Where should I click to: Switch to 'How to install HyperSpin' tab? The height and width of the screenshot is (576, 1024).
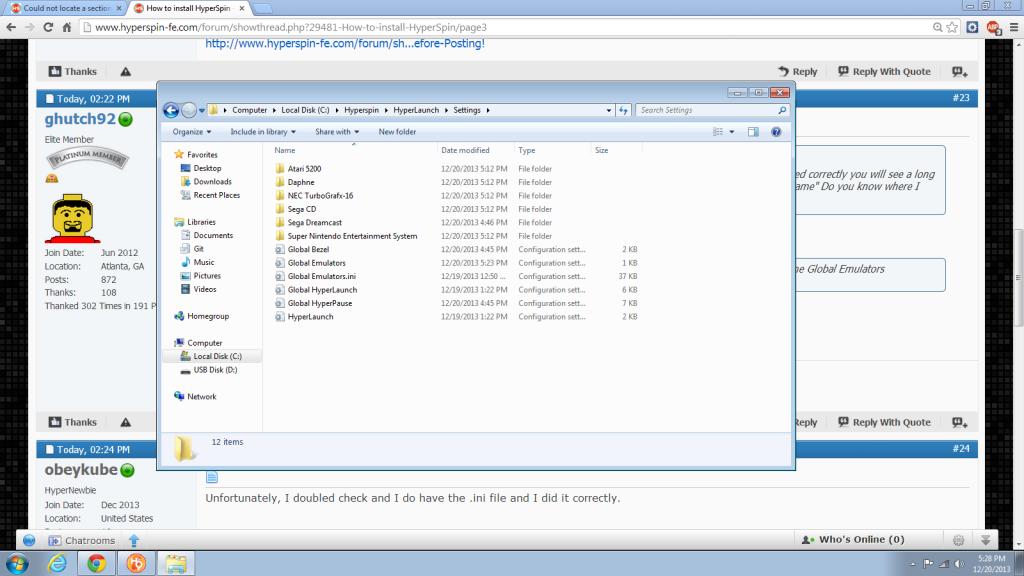188,8
